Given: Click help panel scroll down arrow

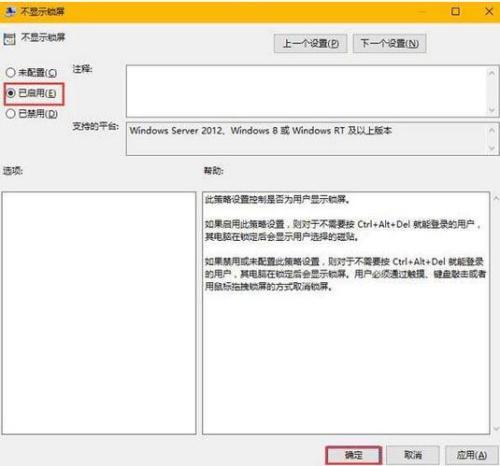Looking at the screenshot, I should pos(496,428).
